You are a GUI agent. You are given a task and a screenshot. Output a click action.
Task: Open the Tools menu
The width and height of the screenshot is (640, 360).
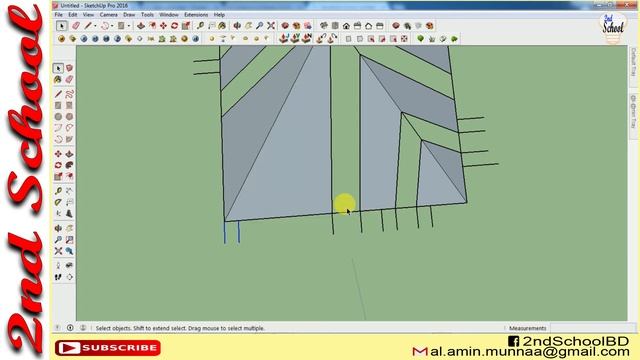(147, 15)
